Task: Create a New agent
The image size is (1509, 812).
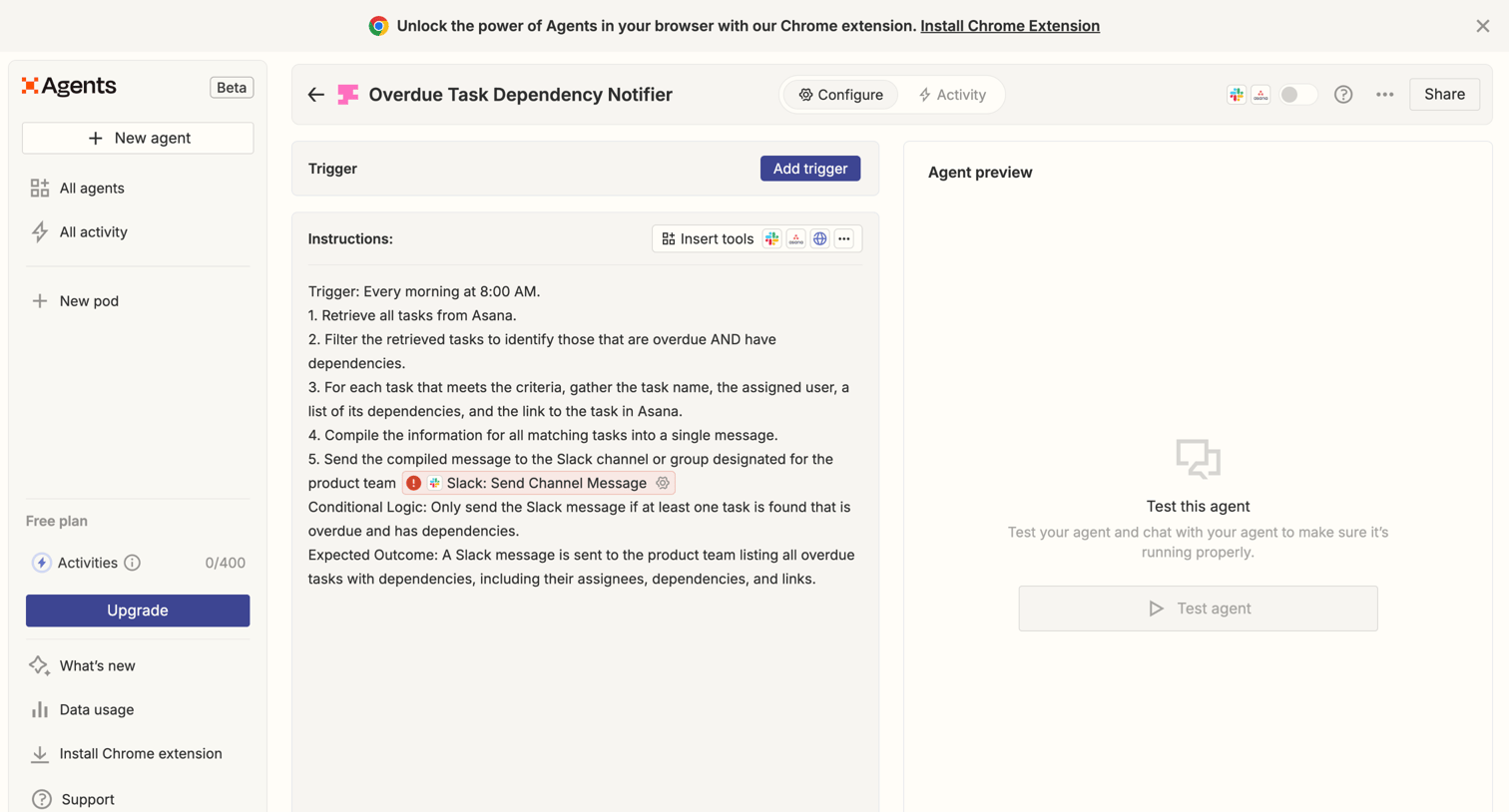Action: pos(138,138)
